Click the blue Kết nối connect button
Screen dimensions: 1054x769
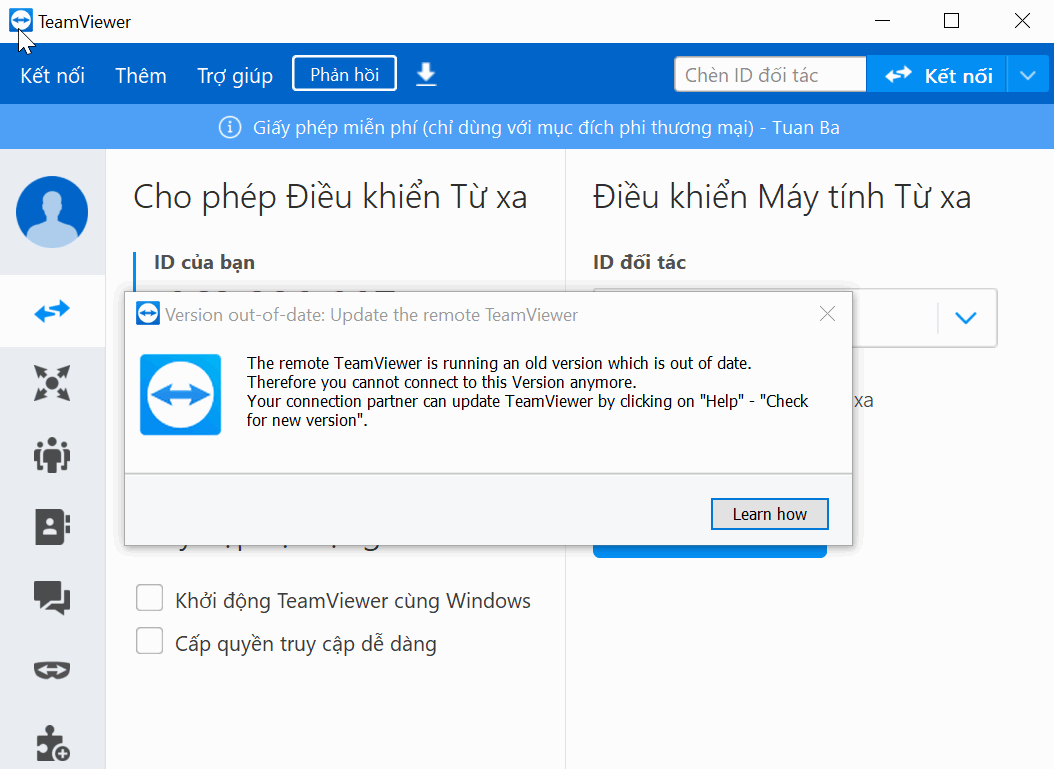pos(936,75)
